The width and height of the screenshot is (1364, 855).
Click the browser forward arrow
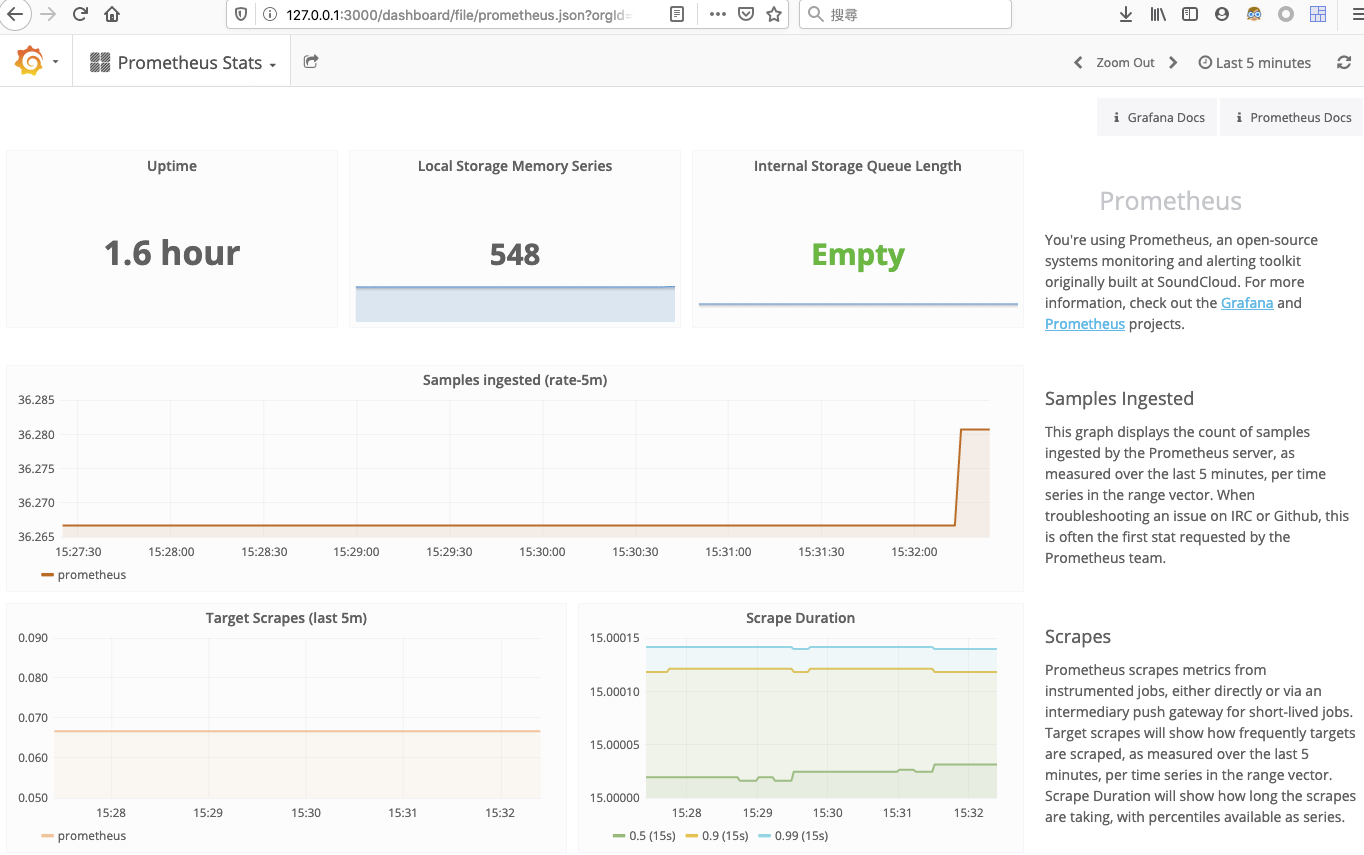(x=48, y=14)
